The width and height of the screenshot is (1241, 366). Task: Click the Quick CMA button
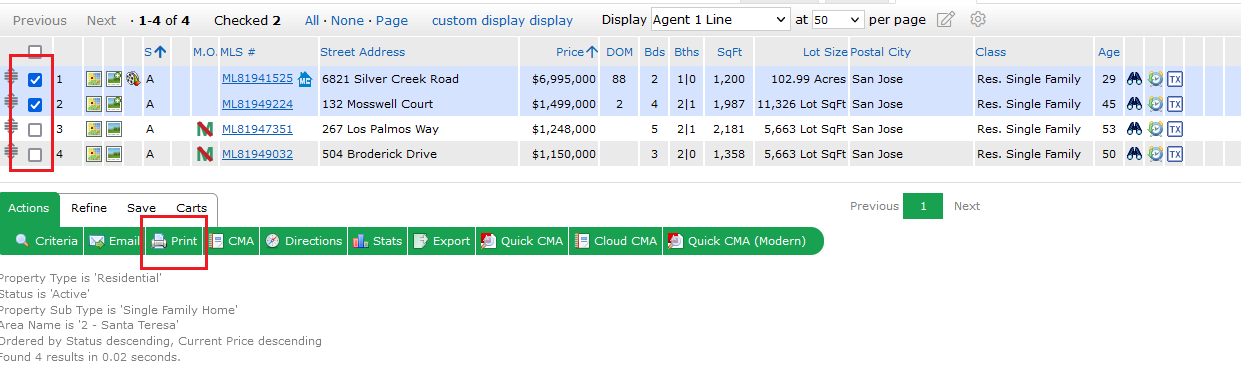pyautogui.click(x=522, y=241)
